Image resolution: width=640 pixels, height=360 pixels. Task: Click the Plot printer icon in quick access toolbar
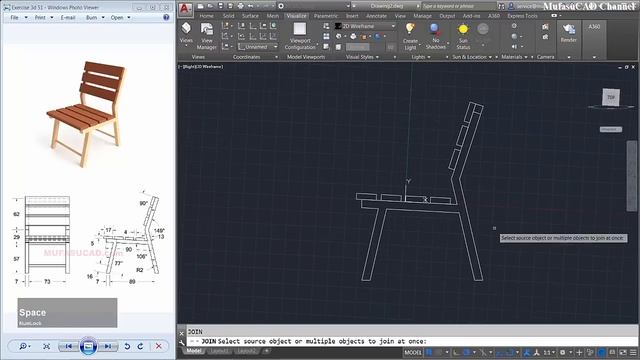240,6
